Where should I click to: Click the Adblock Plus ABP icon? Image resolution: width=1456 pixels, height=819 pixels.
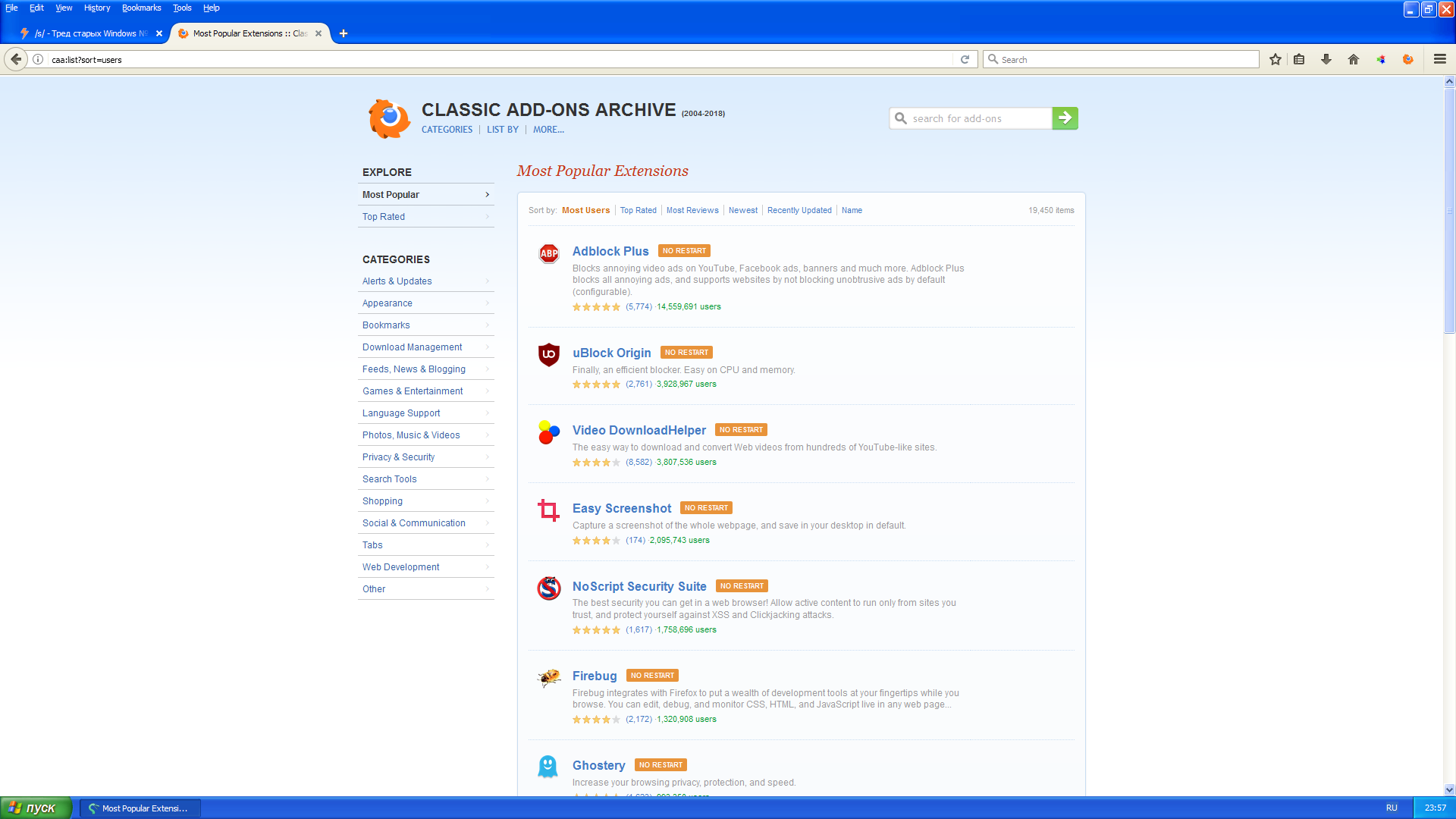[549, 253]
